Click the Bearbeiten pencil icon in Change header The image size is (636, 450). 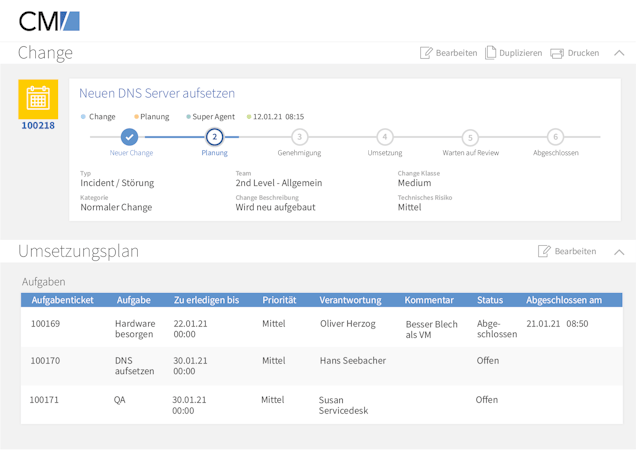(x=427, y=53)
